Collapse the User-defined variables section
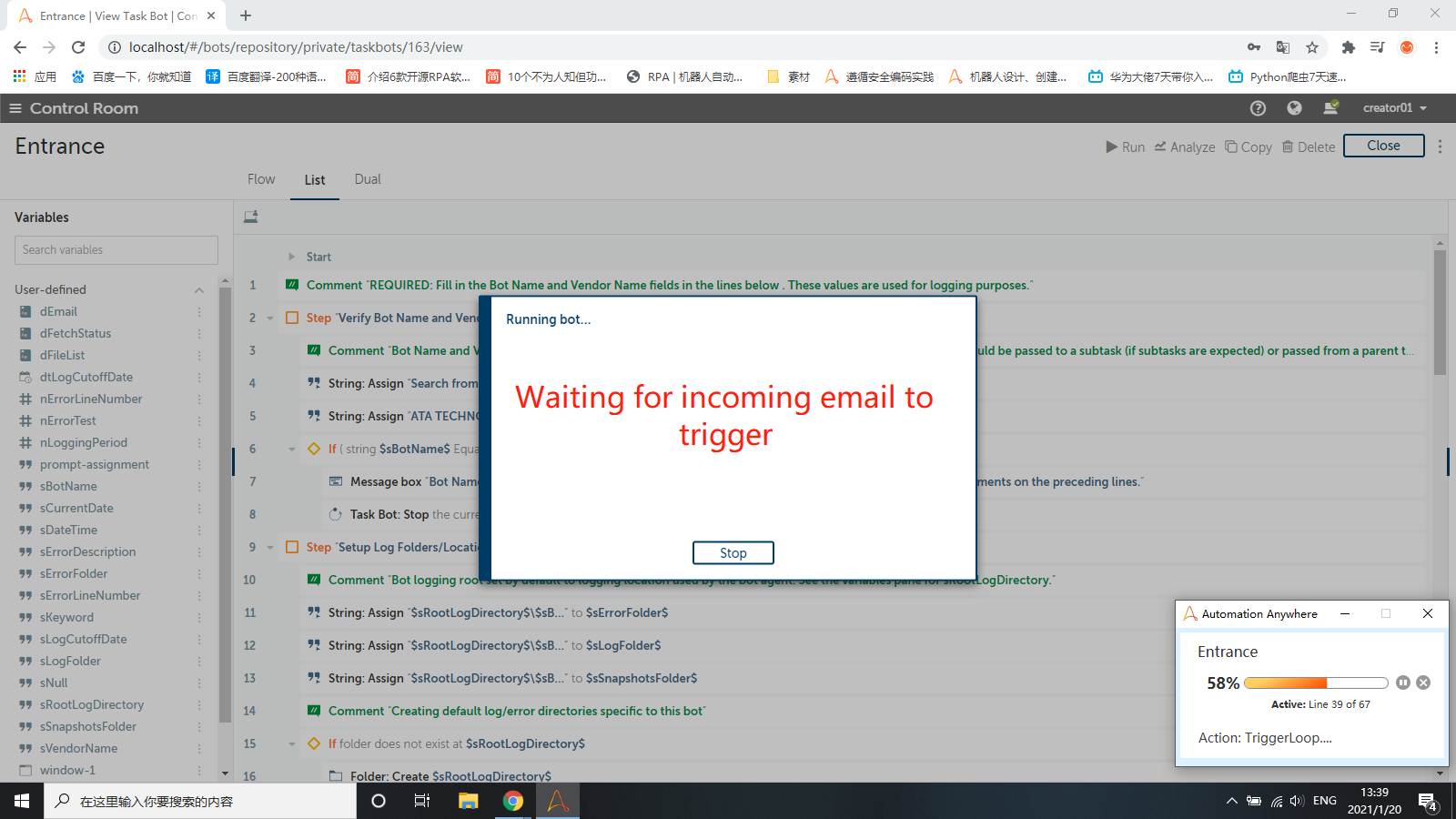The height and width of the screenshot is (819, 1456). tap(198, 290)
